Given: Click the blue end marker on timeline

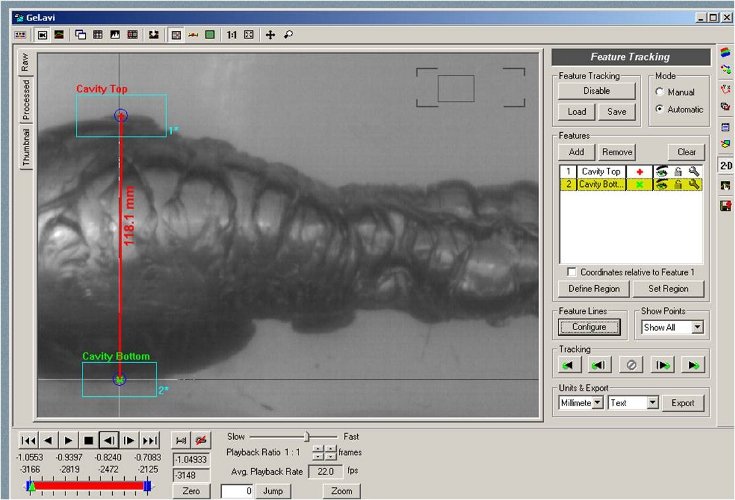Looking at the screenshot, I should 147,486.
